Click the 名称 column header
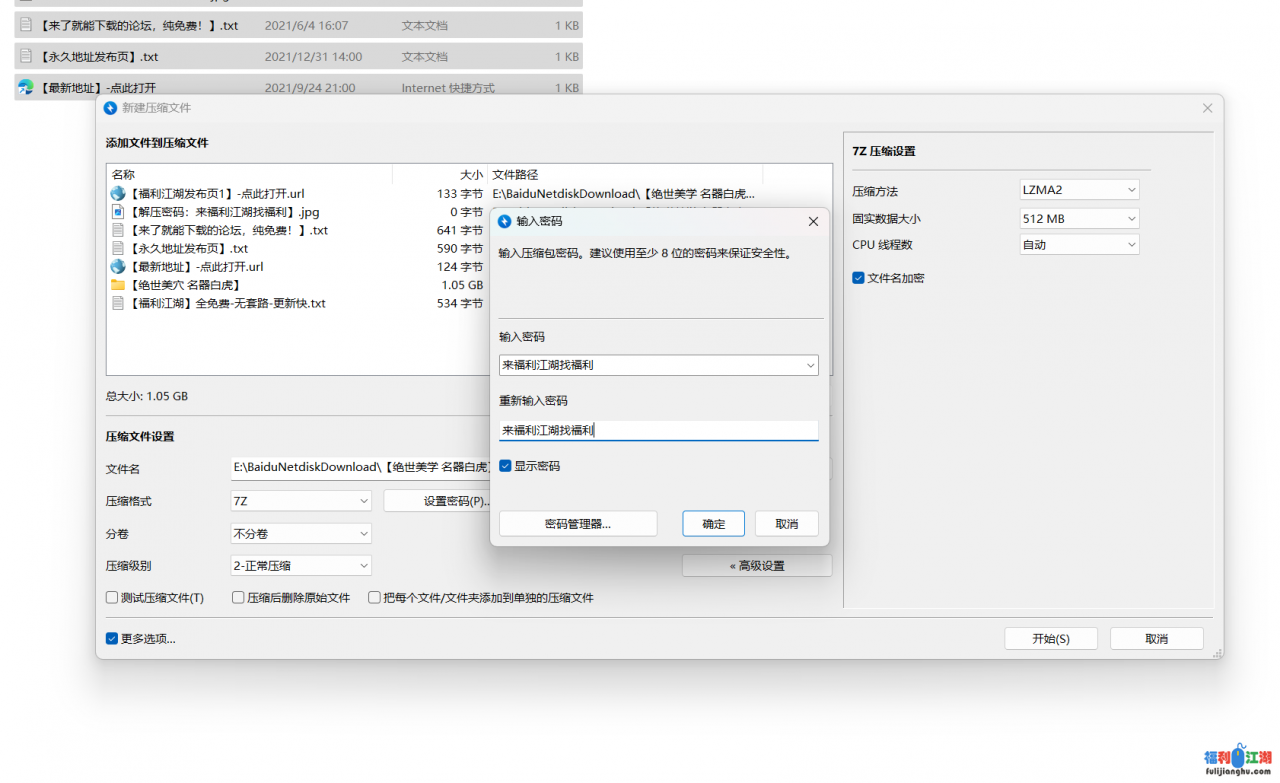1280x783 pixels. pos(124,174)
